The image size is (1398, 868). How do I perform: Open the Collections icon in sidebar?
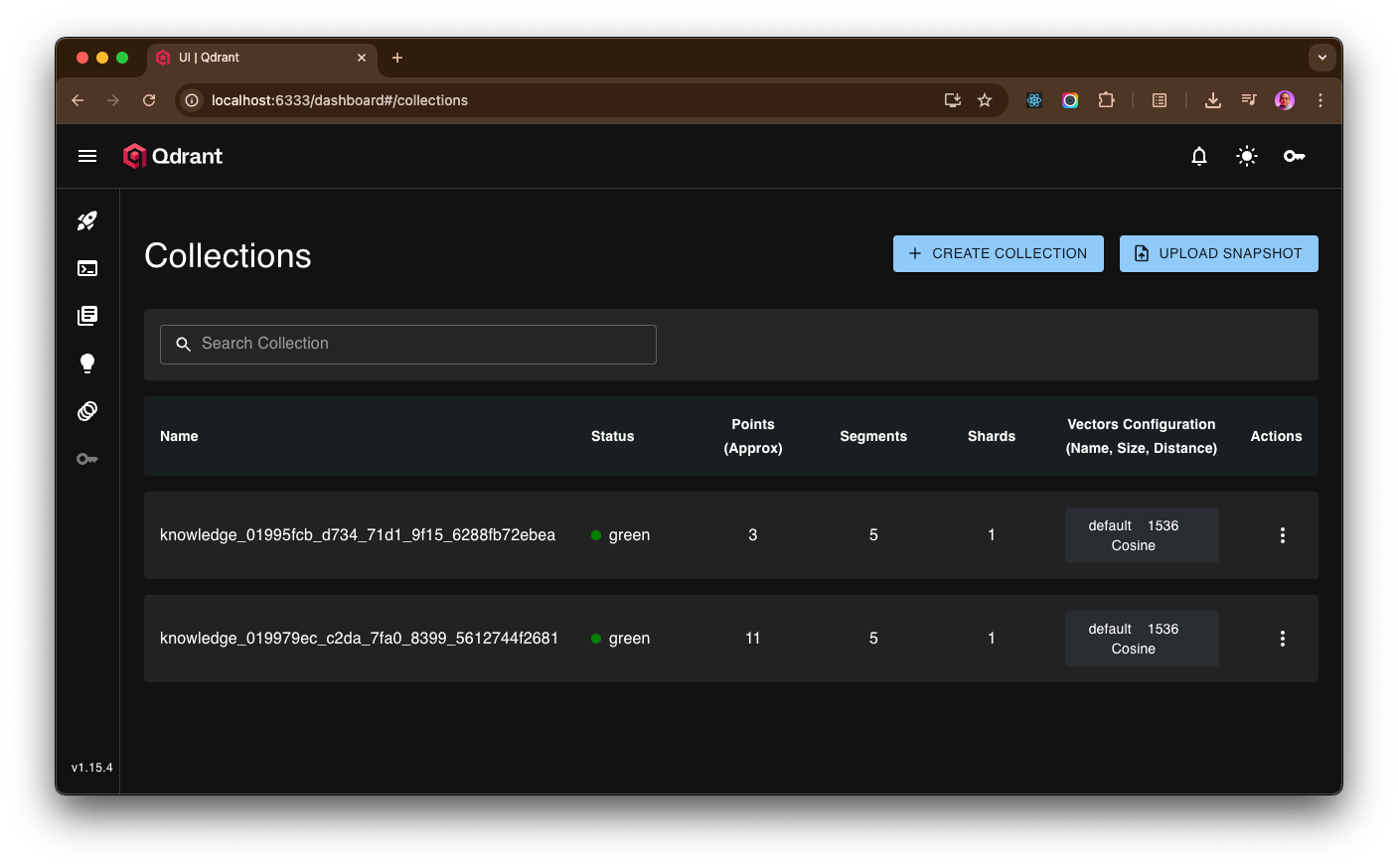point(87,316)
